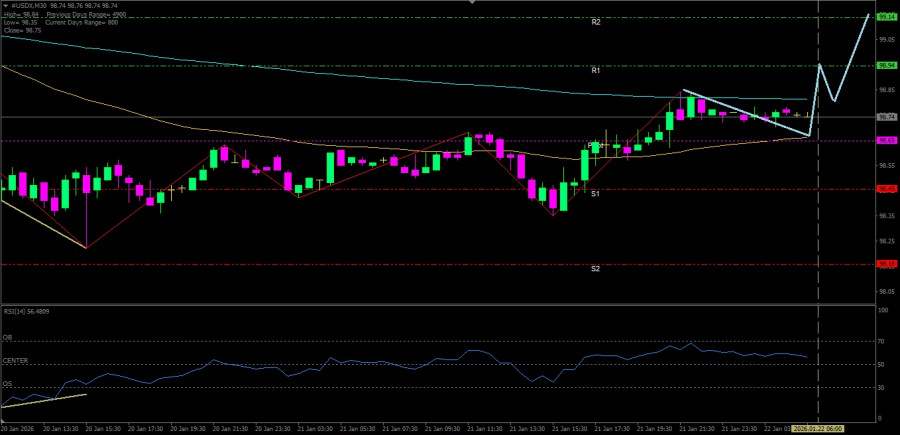Click the Current Days Range= 800 text
The image size is (900, 435).
click(82, 21)
